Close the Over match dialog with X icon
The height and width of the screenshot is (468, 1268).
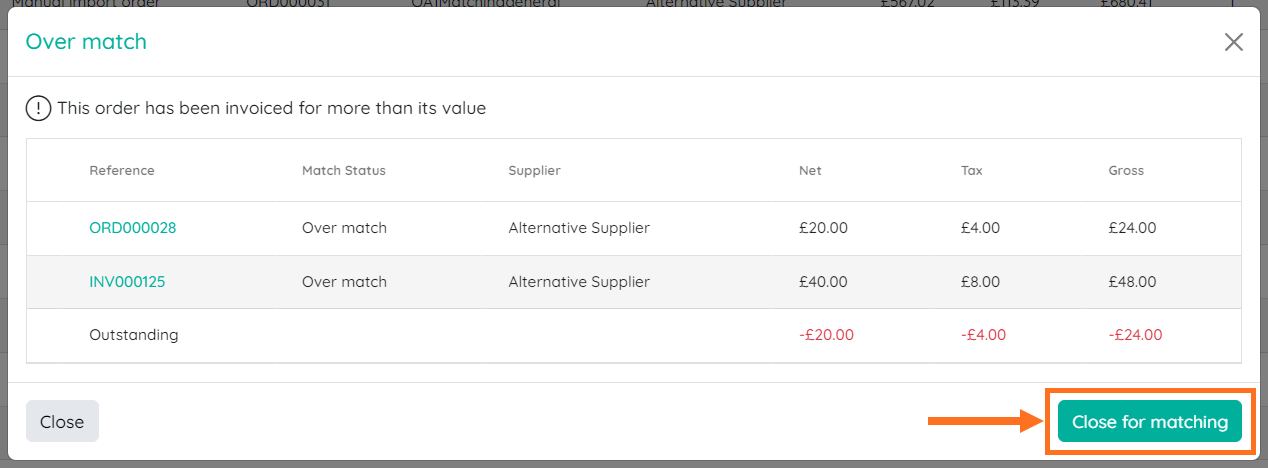pyautogui.click(x=1234, y=42)
